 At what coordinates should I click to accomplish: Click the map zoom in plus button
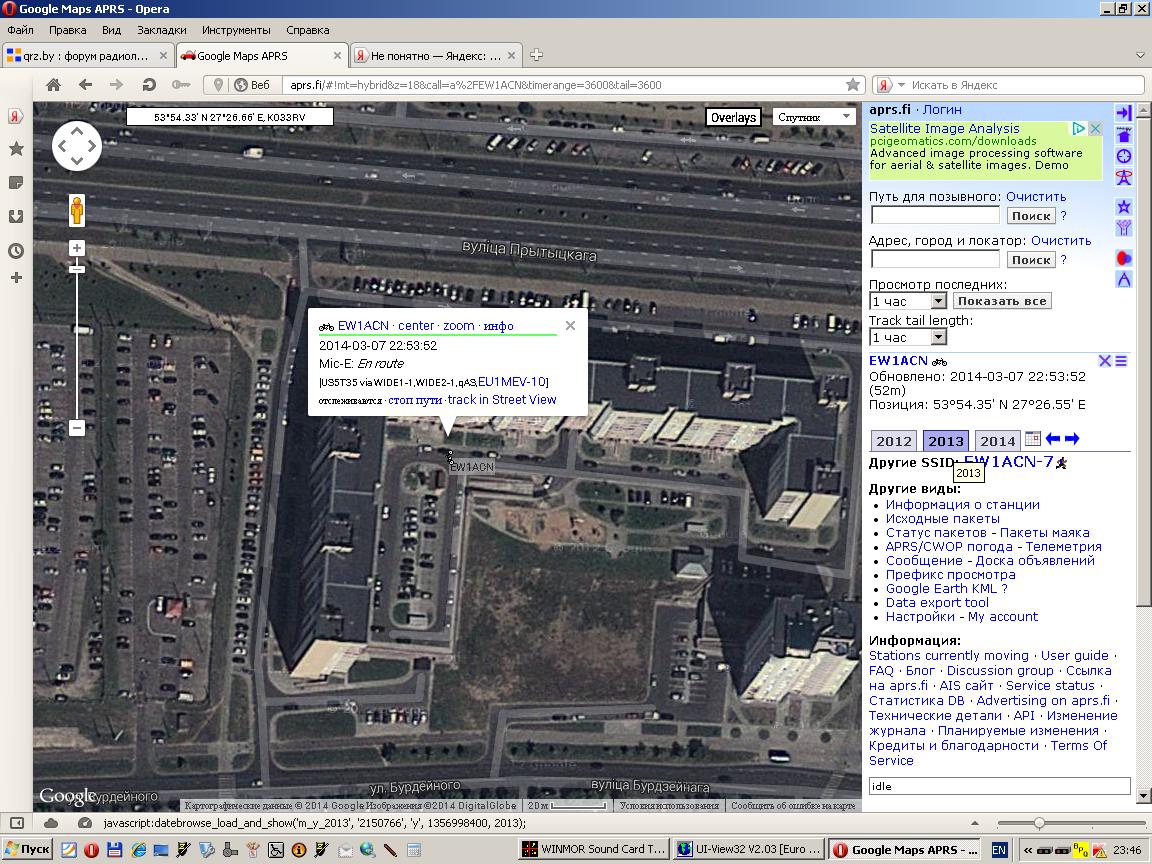tap(77, 248)
